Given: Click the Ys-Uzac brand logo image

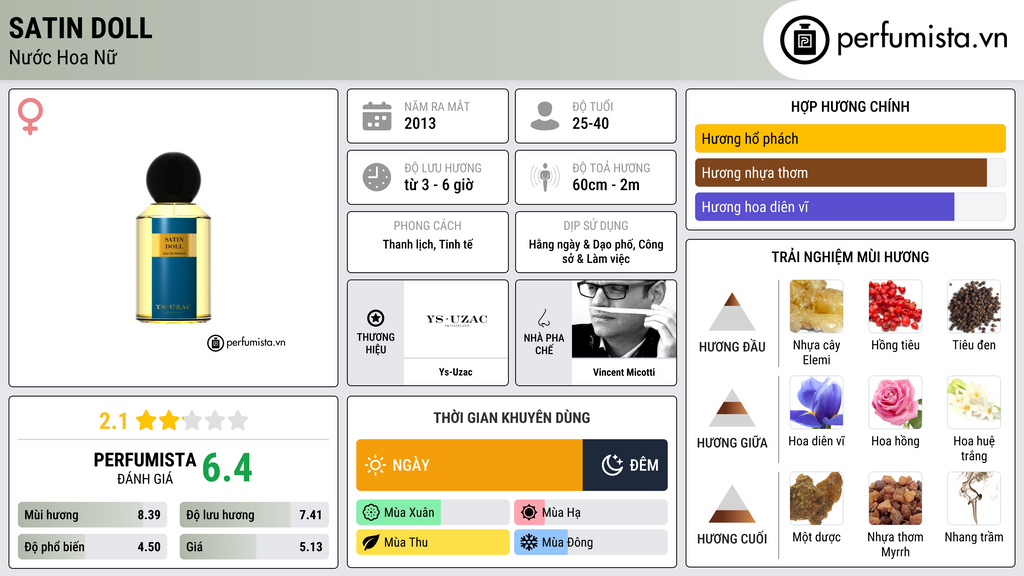Looking at the screenshot, I should point(456,319).
